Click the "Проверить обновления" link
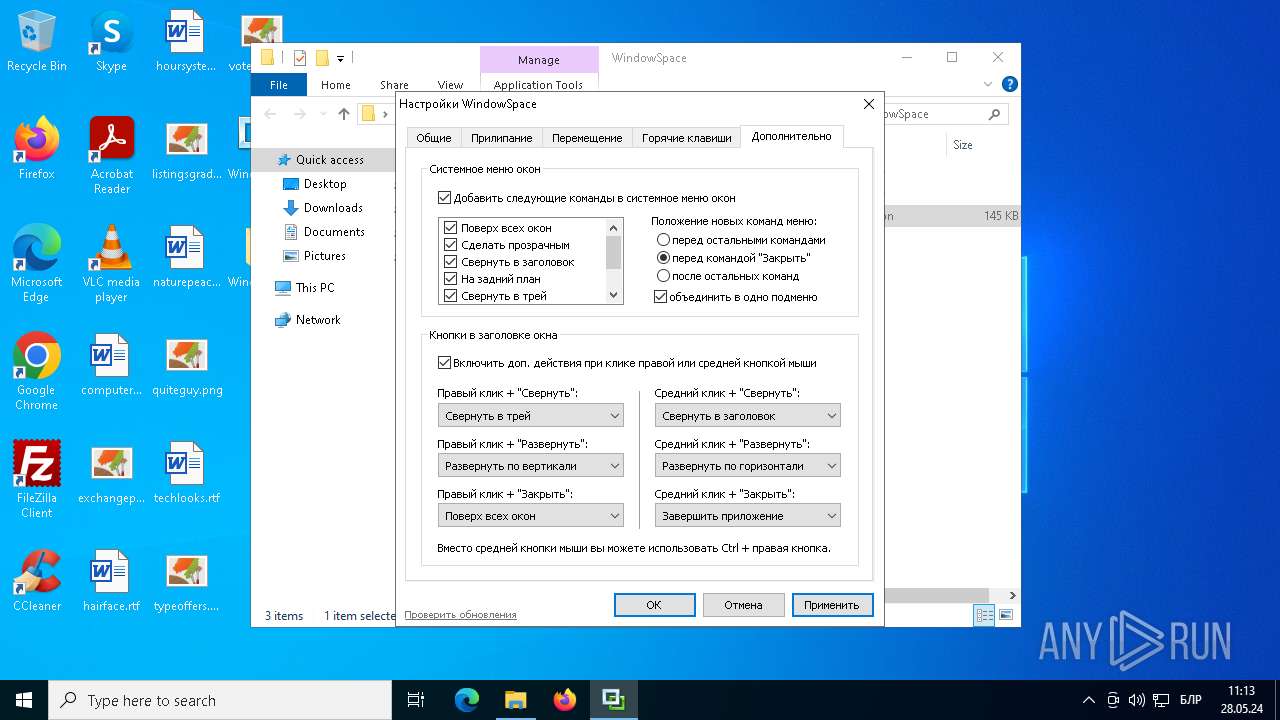Image resolution: width=1280 pixels, height=720 pixels. pos(460,615)
